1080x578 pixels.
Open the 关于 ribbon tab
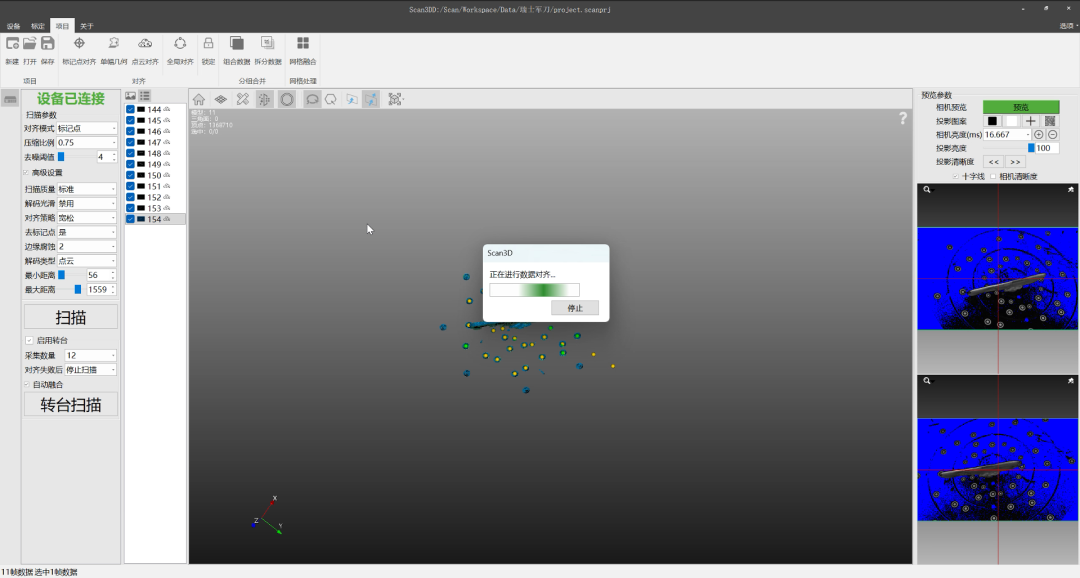(86, 26)
